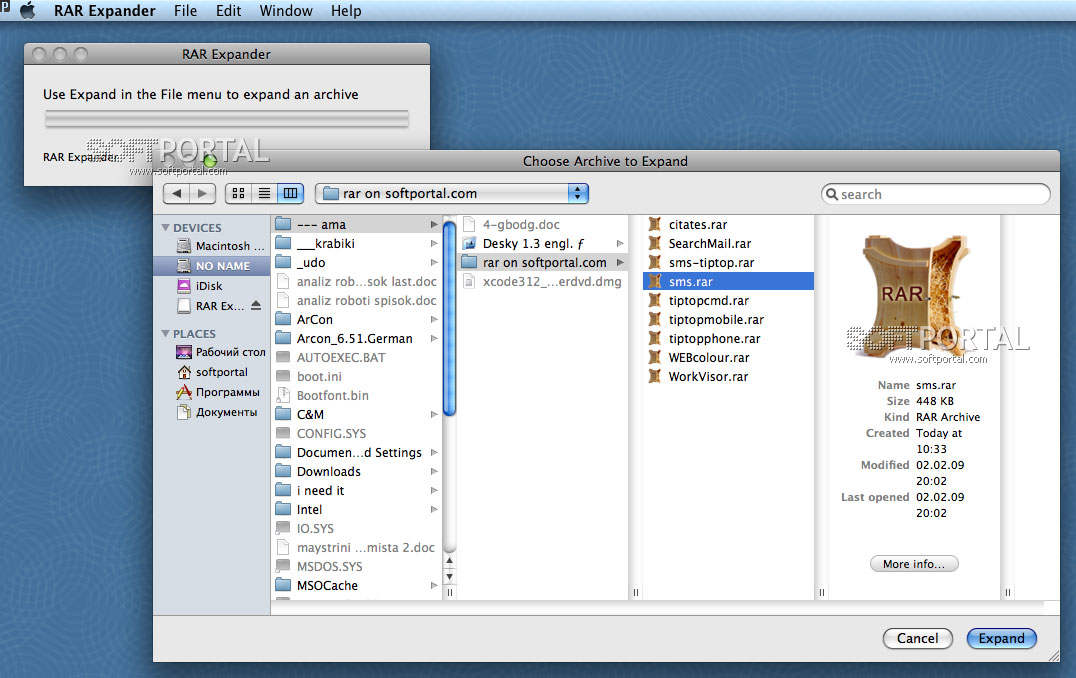Select NO NAME volume in sidebar
The width and height of the screenshot is (1076, 678).
[x=212, y=266]
